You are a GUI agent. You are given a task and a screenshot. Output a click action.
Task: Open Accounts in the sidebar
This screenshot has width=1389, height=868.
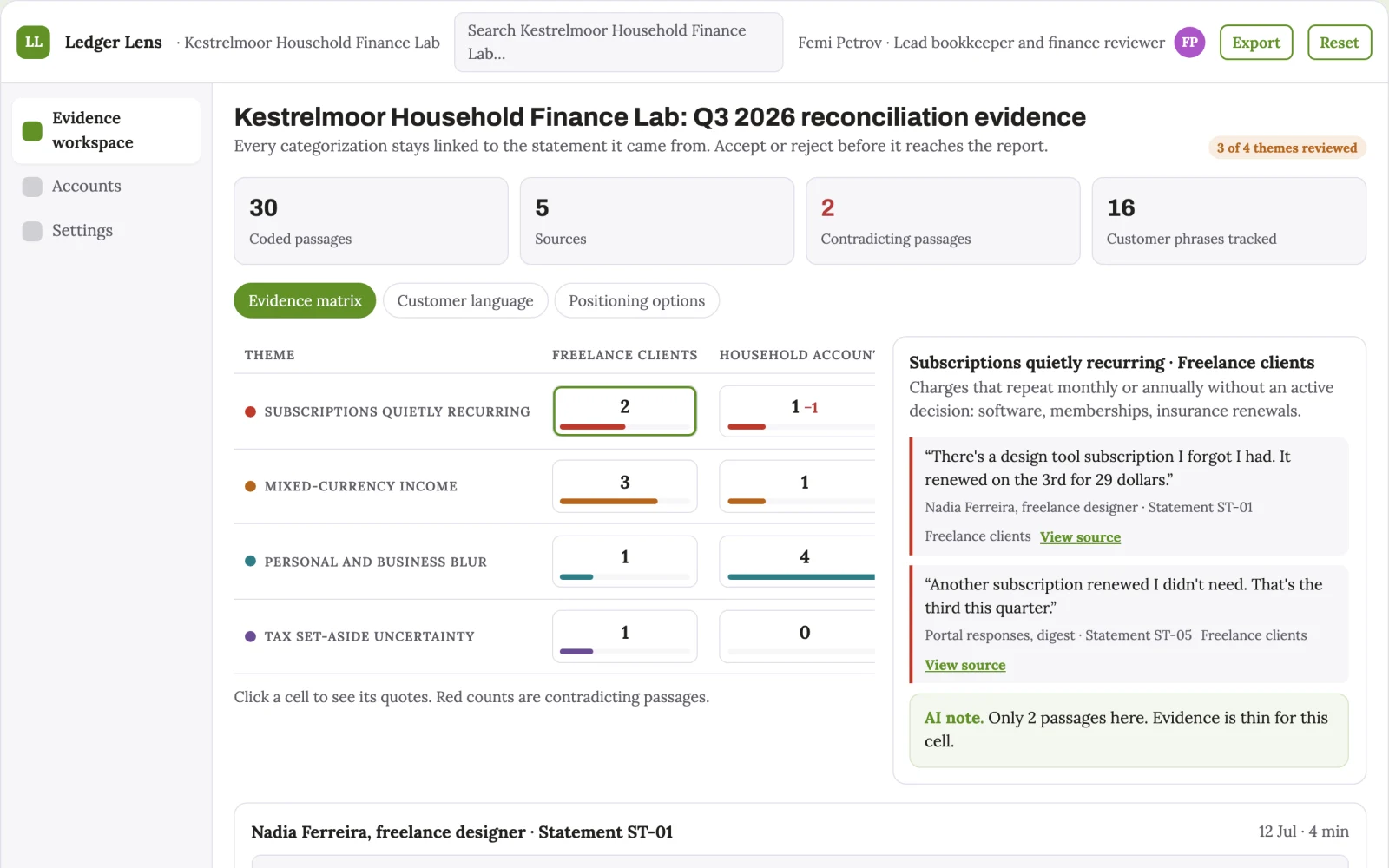pyautogui.click(x=106, y=186)
